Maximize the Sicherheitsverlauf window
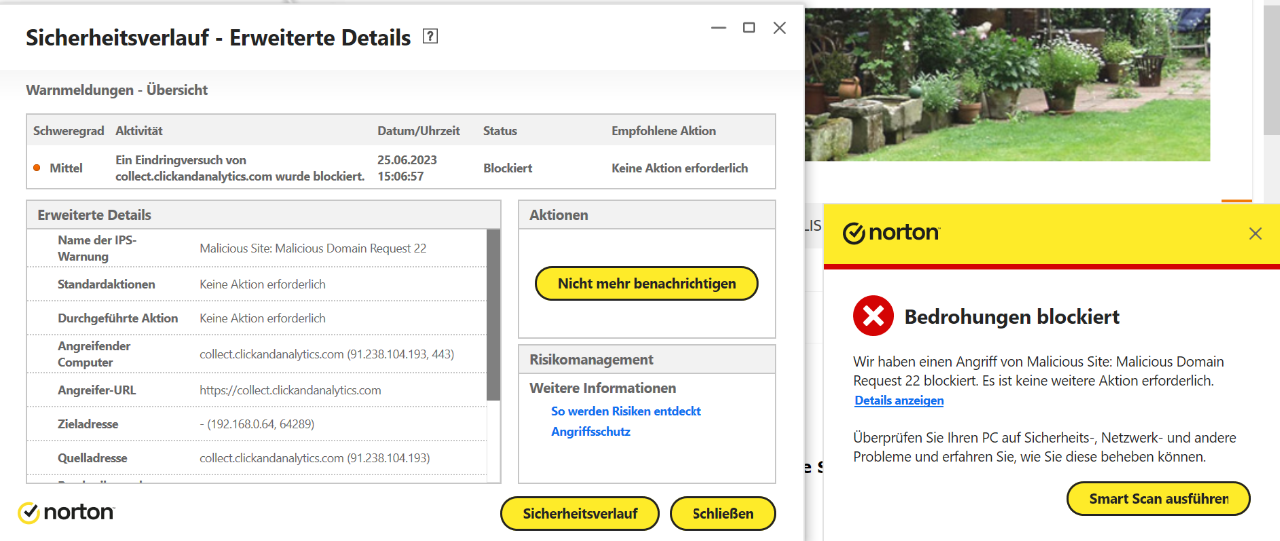Screen dimensions: 1280x541 tap(749, 28)
